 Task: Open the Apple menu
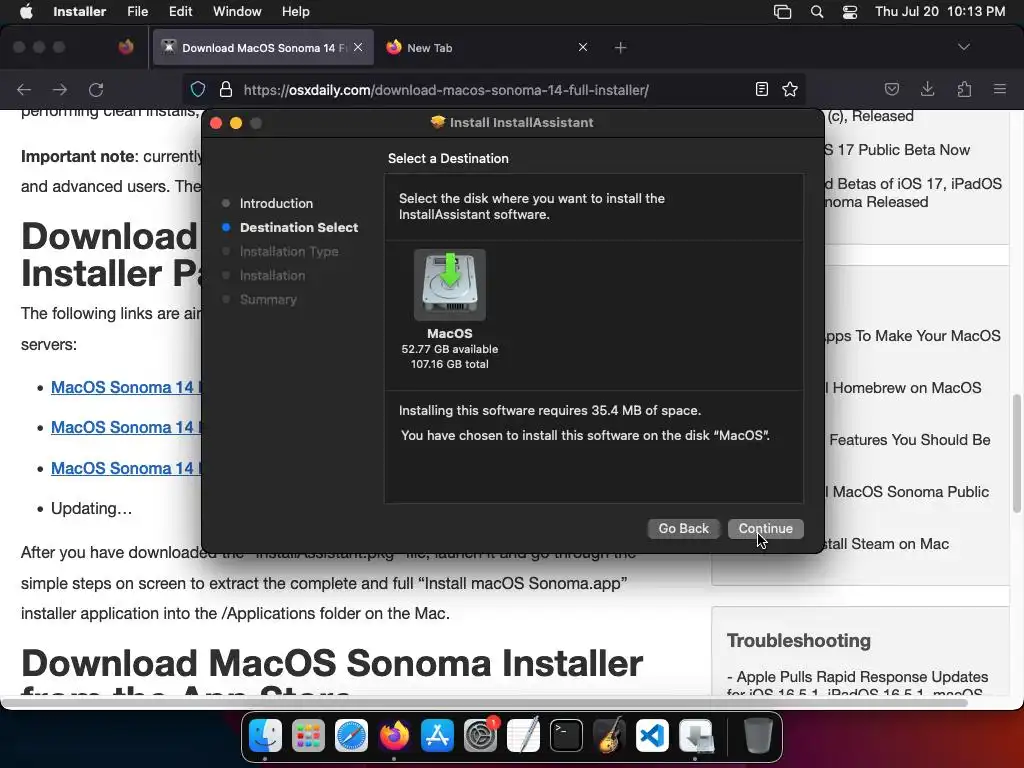[x=26, y=11]
